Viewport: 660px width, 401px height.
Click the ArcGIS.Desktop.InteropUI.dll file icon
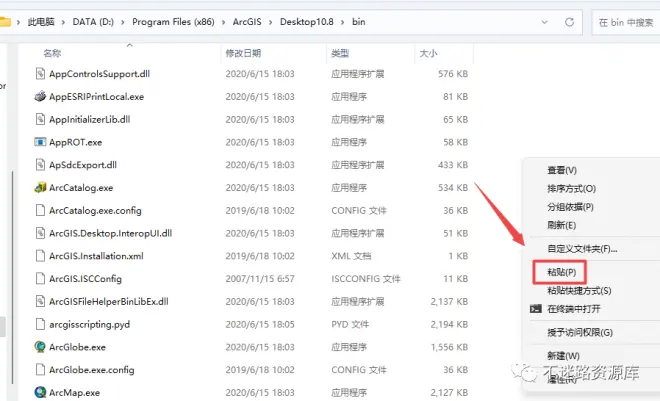[x=40, y=233]
